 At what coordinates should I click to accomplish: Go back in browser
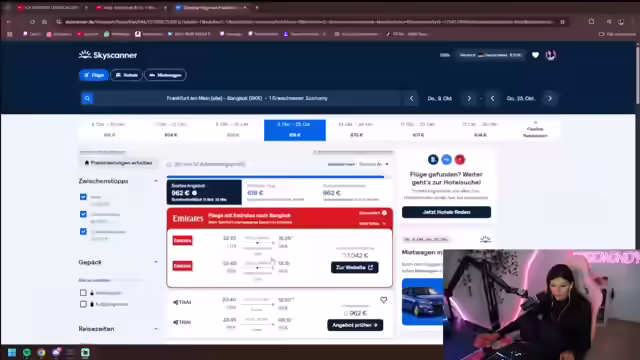pos(9,22)
